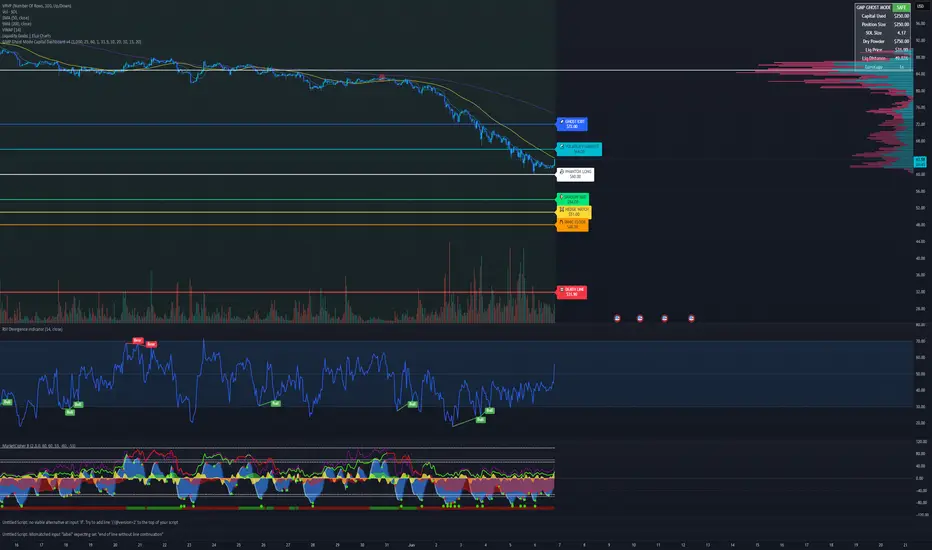Select the RSI Divergence Indicator pane title
The width and height of the screenshot is (932, 550).
point(32,329)
